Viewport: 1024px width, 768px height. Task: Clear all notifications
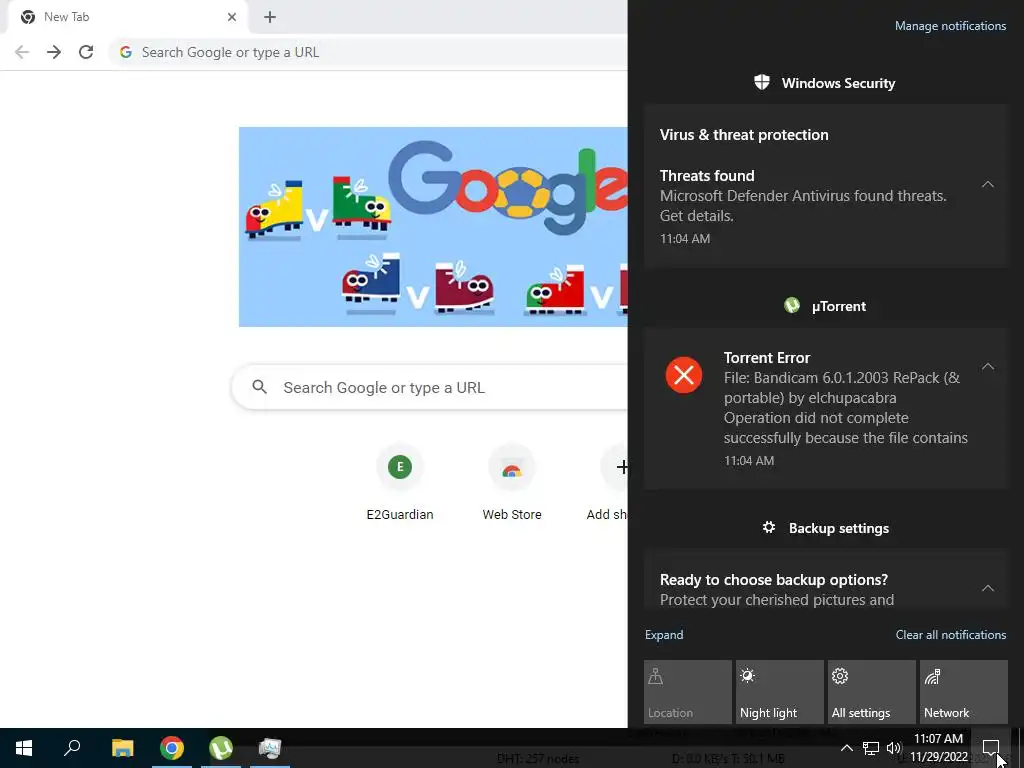[x=951, y=635]
